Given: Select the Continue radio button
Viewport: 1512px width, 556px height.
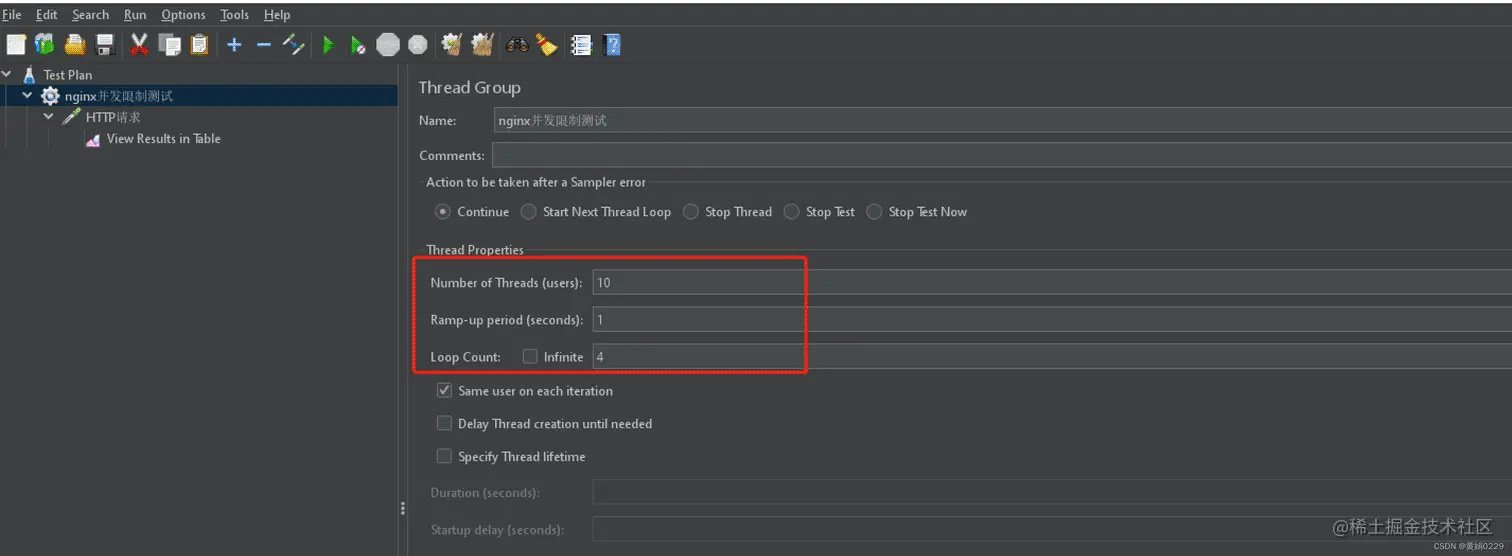Looking at the screenshot, I should [x=443, y=212].
